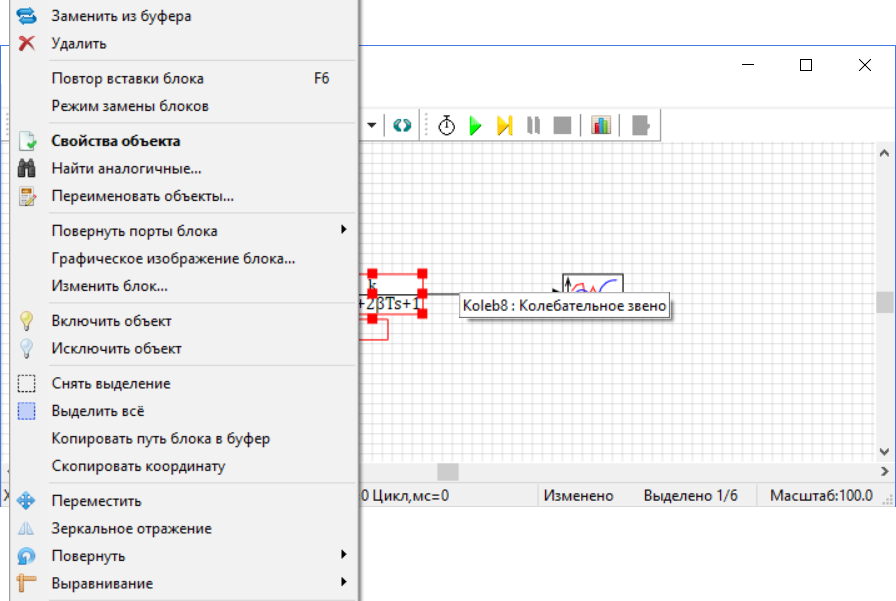Choose 'Удалить' with the red X

tap(79, 44)
